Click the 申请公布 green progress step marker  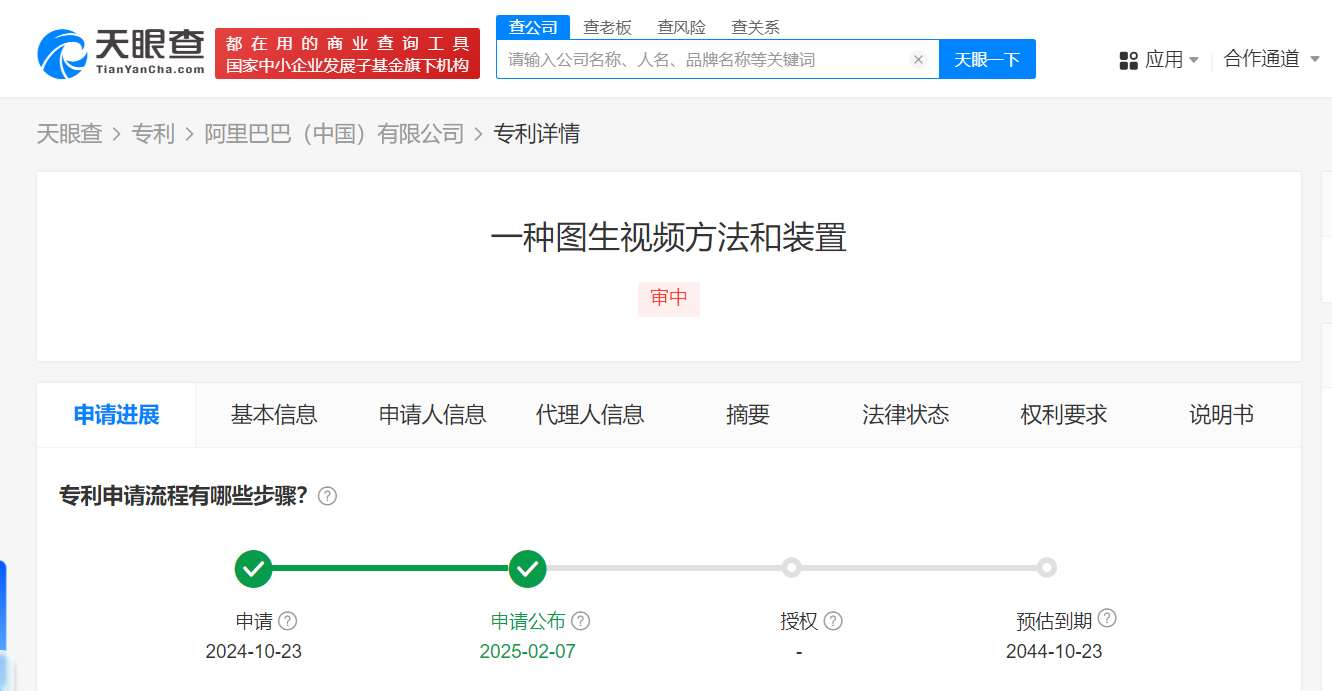click(x=527, y=568)
